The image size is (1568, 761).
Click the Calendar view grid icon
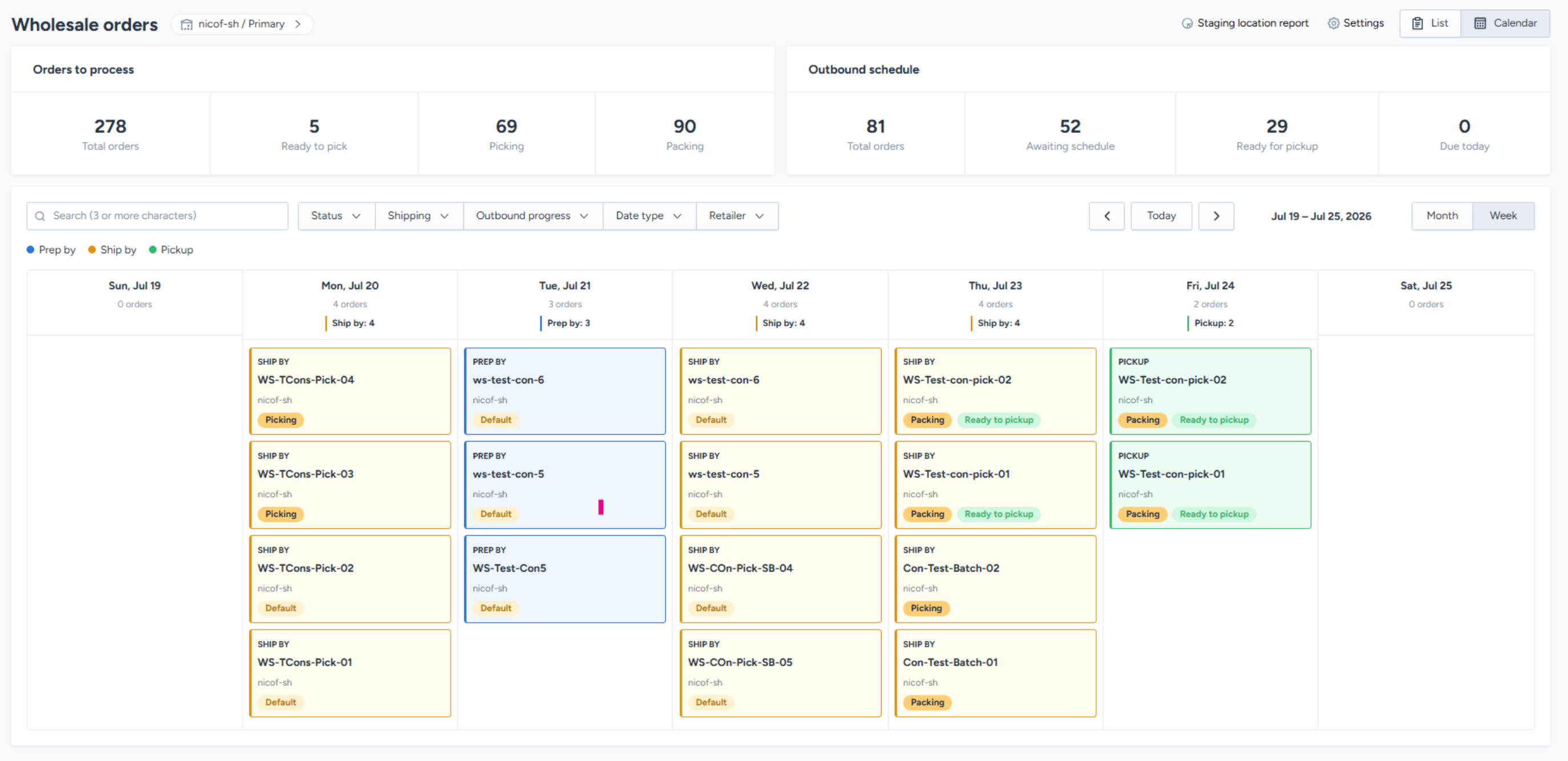click(1480, 23)
